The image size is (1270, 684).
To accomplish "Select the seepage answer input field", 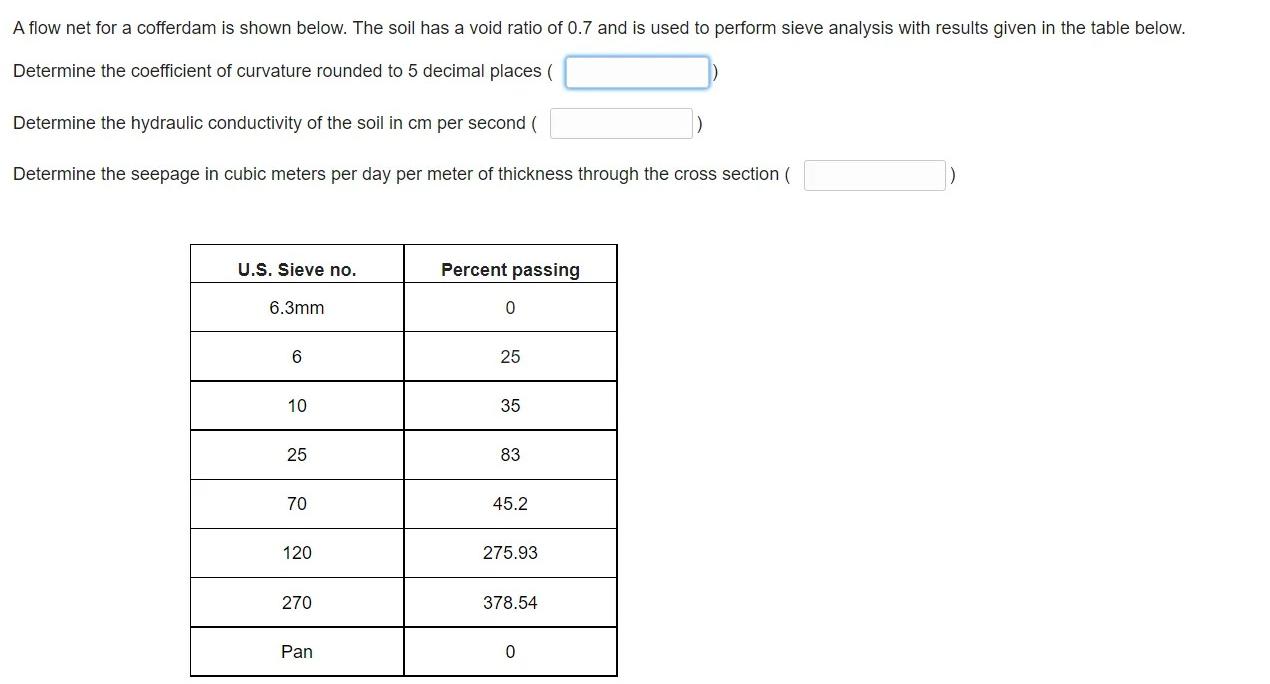I will click(874, 174).
